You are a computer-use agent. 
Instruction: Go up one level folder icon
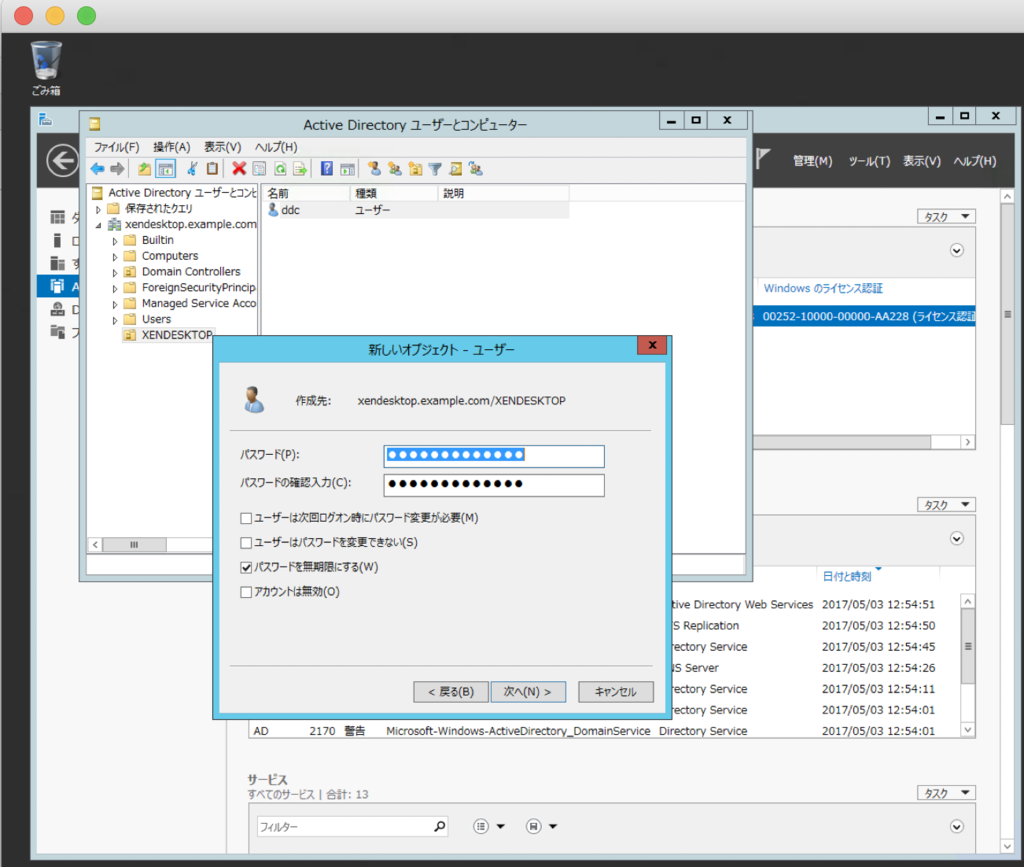[144, 169]
